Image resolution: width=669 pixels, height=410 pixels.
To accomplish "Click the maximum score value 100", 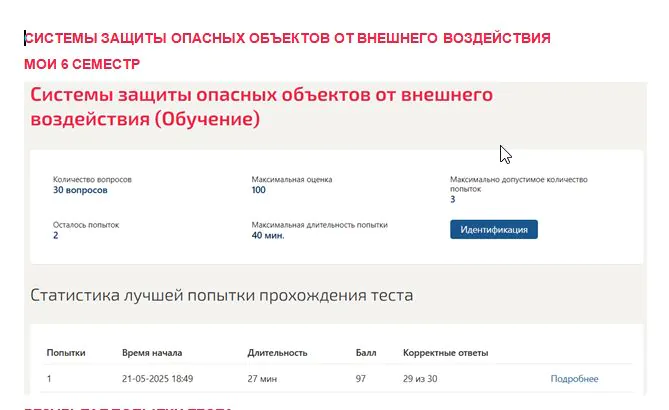I will point(259,190).
